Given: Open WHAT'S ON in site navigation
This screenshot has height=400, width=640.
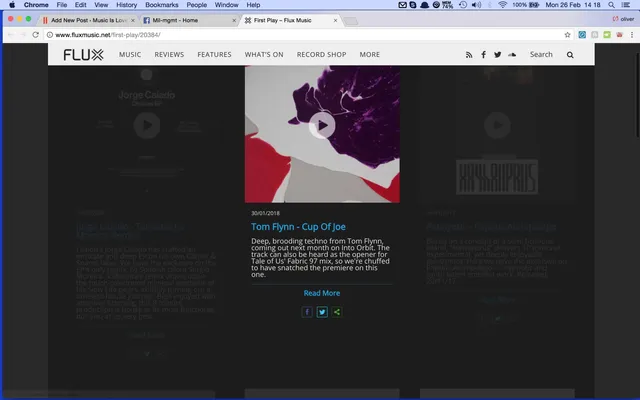Looking at the screenshot, I should tap(264, 55).
